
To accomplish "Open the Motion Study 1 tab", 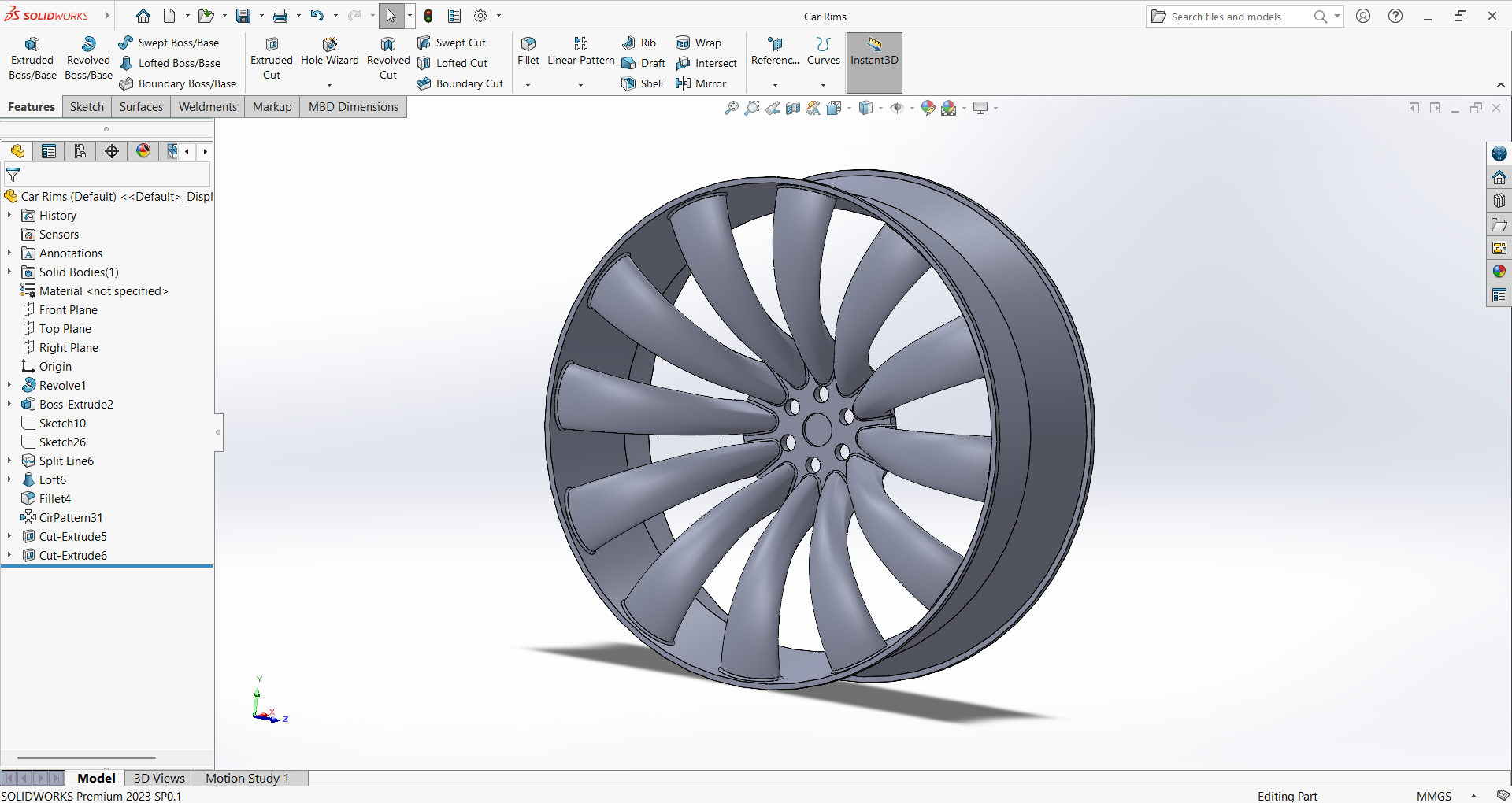I will click(247, 778).
